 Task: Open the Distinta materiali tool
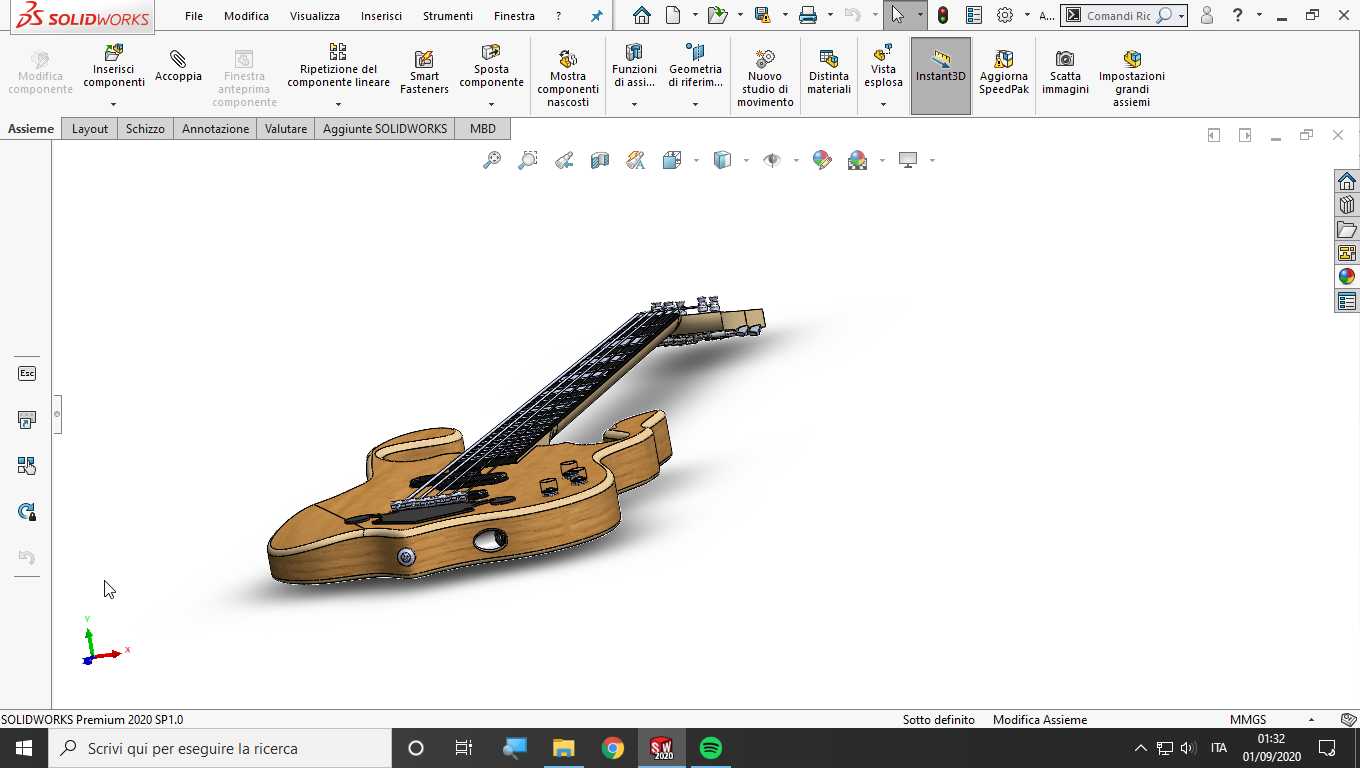(828, 72)
